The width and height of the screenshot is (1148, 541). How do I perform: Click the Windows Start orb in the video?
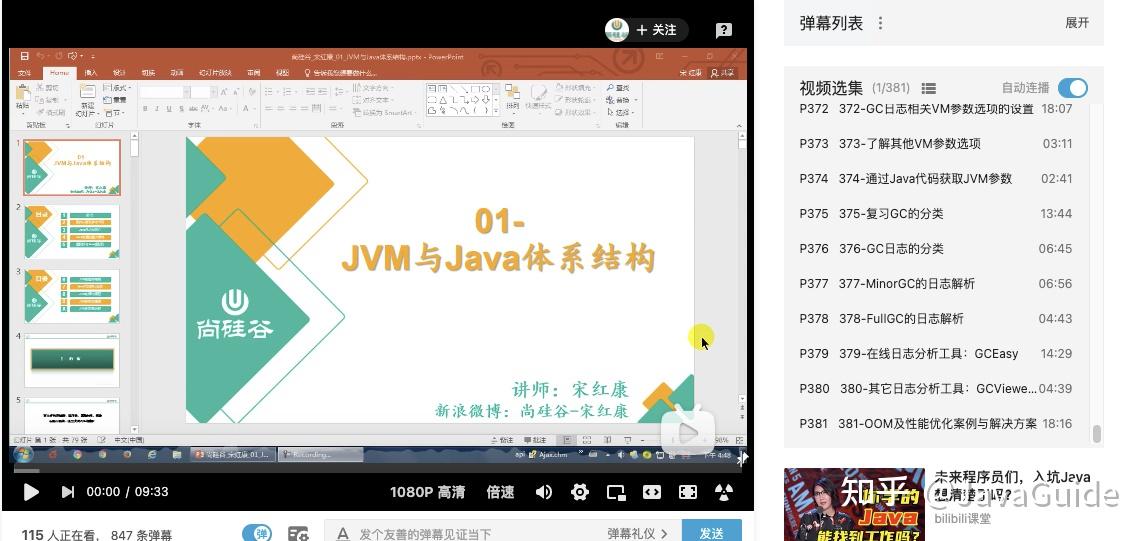click(23, 455)
